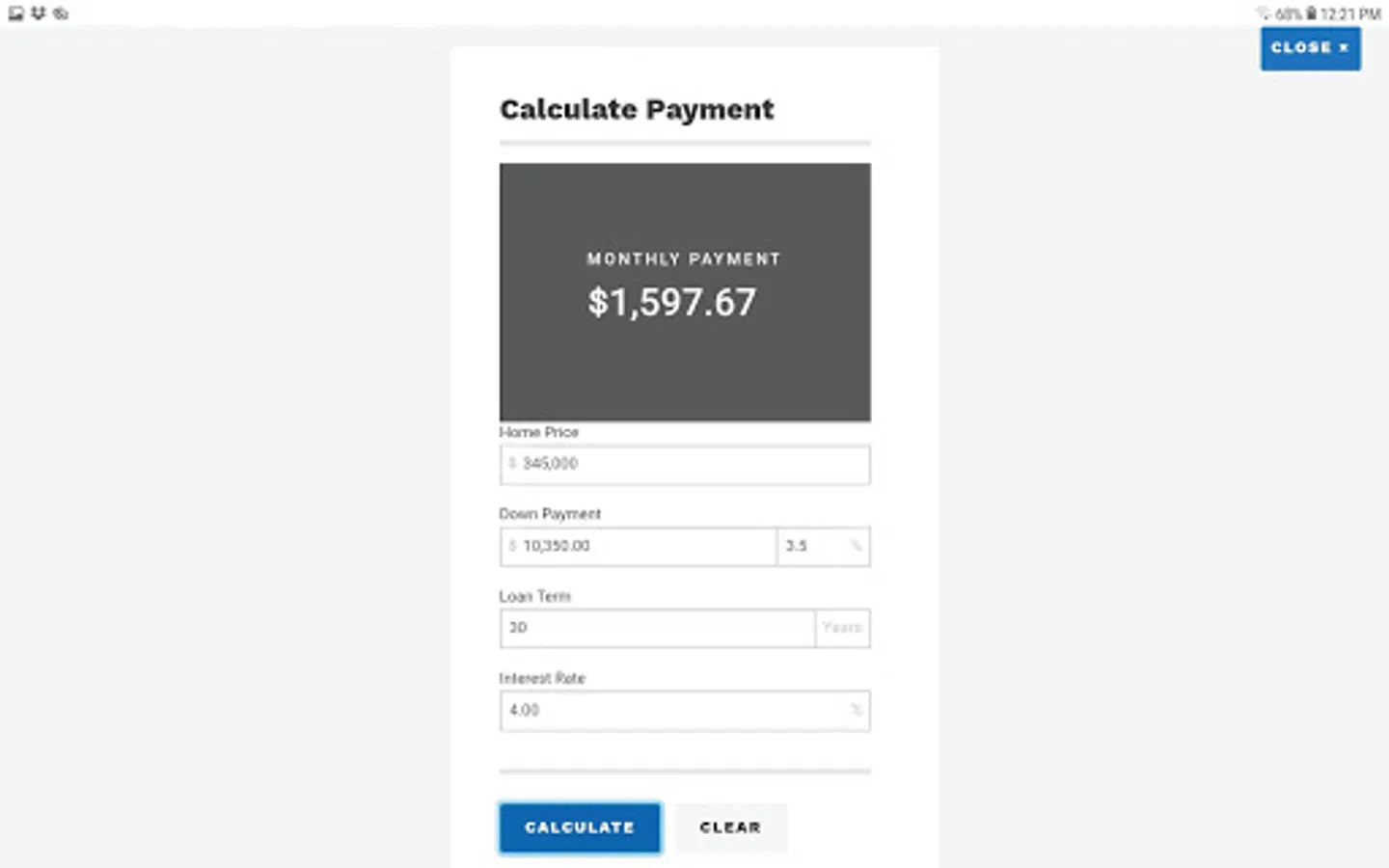Tap the Wi-Fi signal icon

click(1263, 14)
